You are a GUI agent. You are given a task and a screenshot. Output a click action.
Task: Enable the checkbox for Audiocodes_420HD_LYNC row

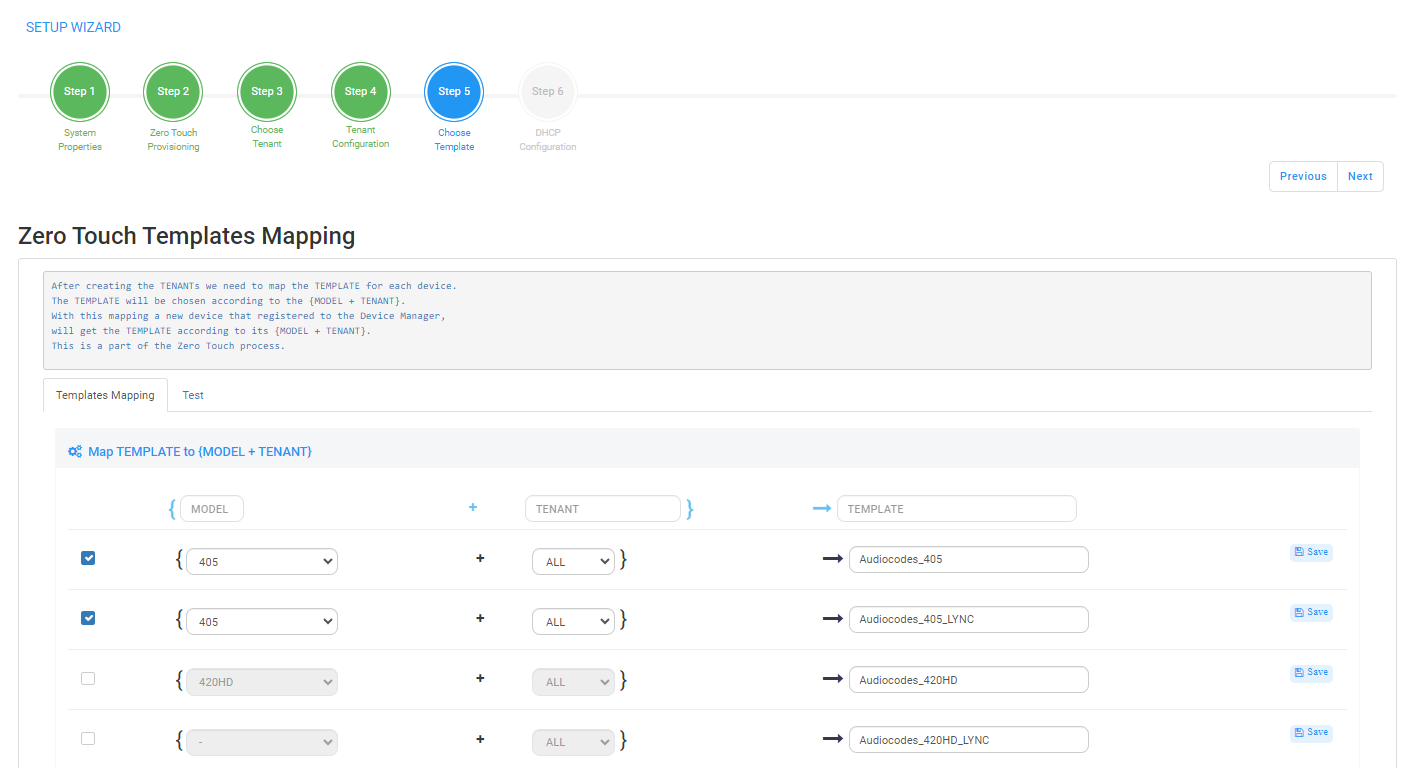tap(88, 738)
